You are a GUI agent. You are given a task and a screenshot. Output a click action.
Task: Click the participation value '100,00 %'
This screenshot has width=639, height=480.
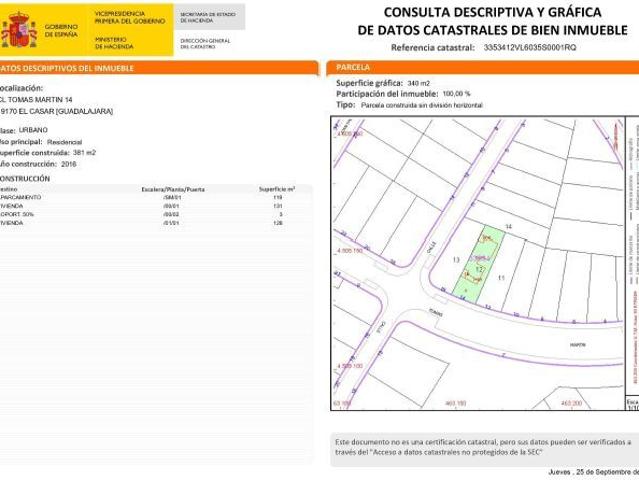456,94
